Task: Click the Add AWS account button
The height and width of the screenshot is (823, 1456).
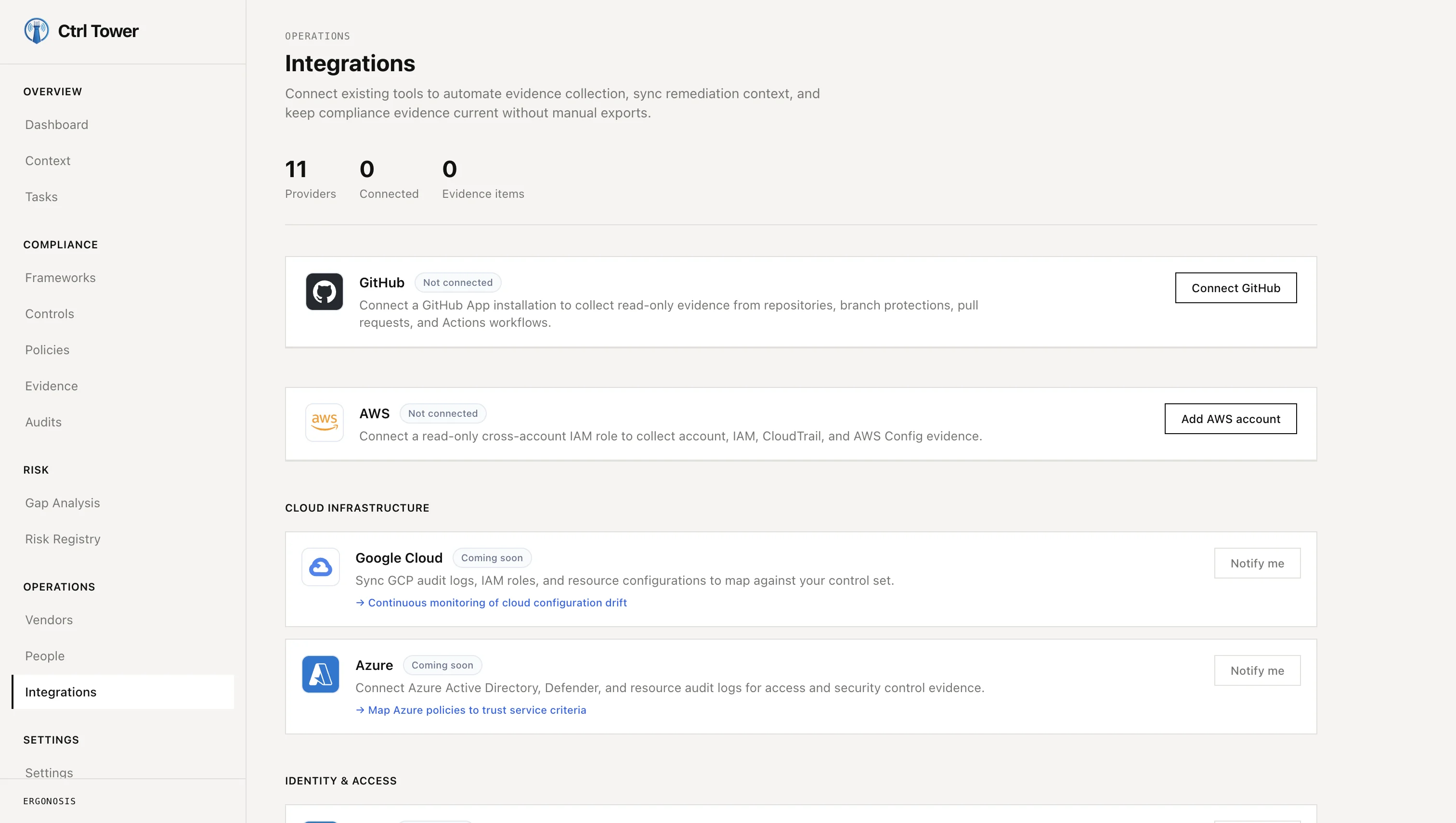Action: (1230, 419)
